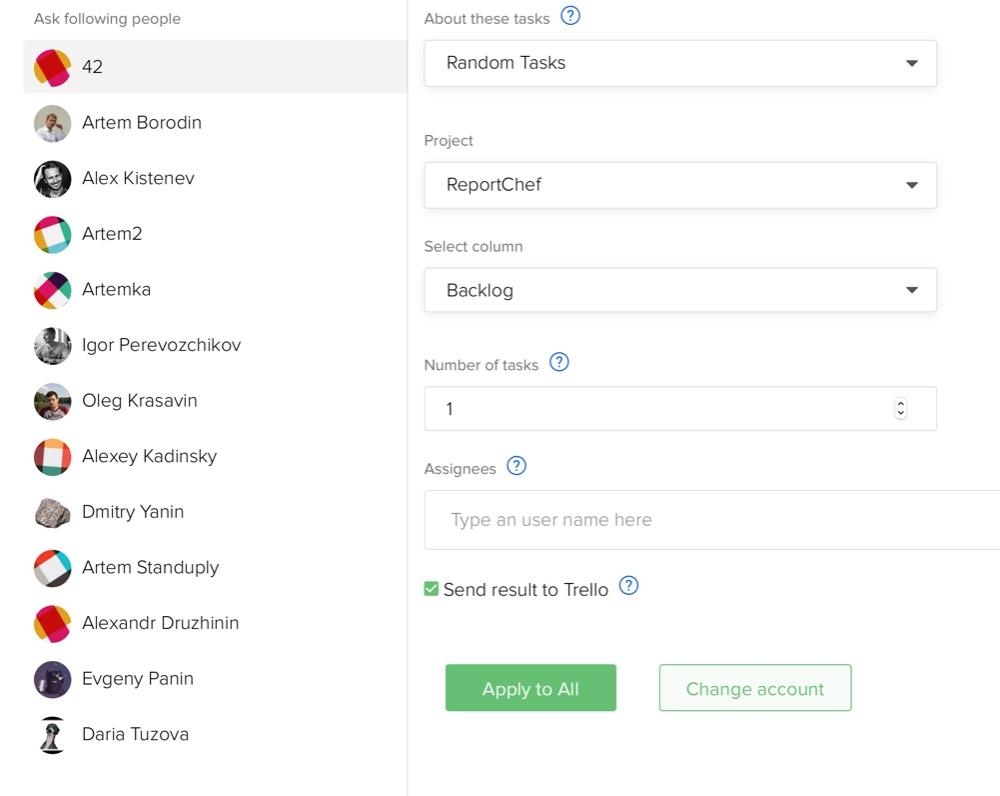Click the avatar of user 42
The height and width of the screenshot is (796, 1000).
pos(52,67)
